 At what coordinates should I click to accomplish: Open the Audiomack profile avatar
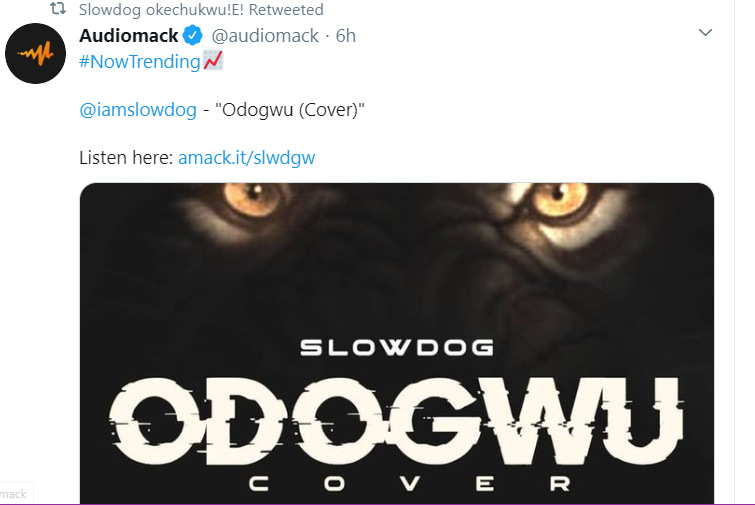(x=35, y=53)
